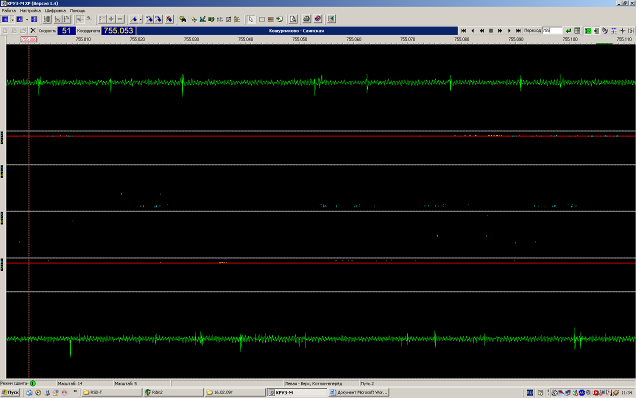The height and width of the screenshot is (398, 636).
Task: Expand dropdown arrow next to first blue view icon
Action: pyautogui.click(x=12, y=19)
